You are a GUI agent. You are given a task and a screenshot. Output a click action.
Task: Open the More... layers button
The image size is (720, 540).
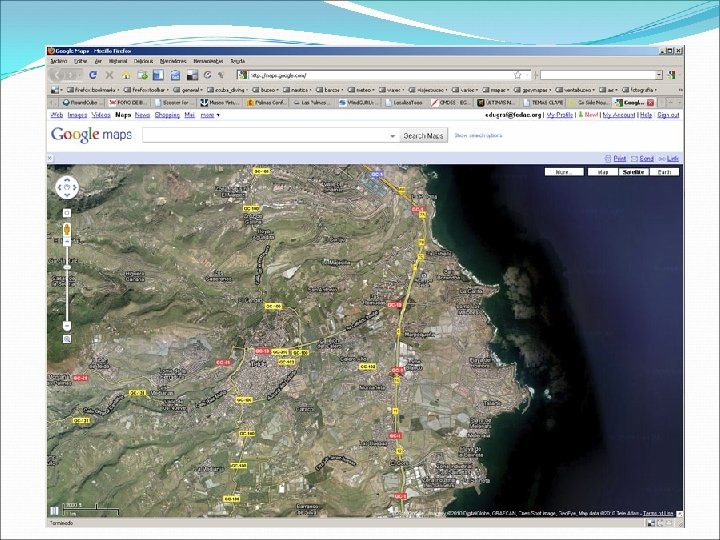coord(564,172)
